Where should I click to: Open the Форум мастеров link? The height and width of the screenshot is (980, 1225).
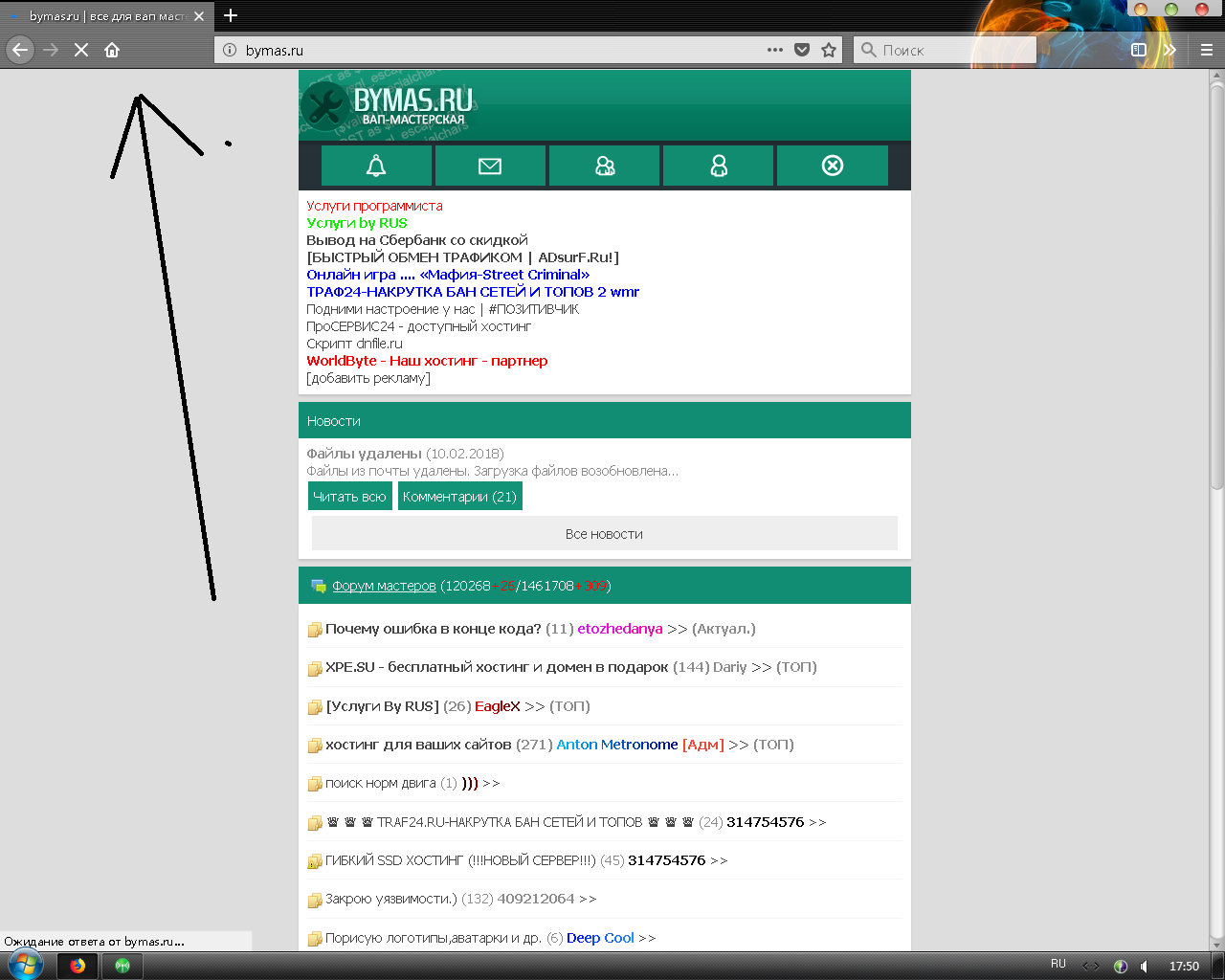tap(384, 586)
